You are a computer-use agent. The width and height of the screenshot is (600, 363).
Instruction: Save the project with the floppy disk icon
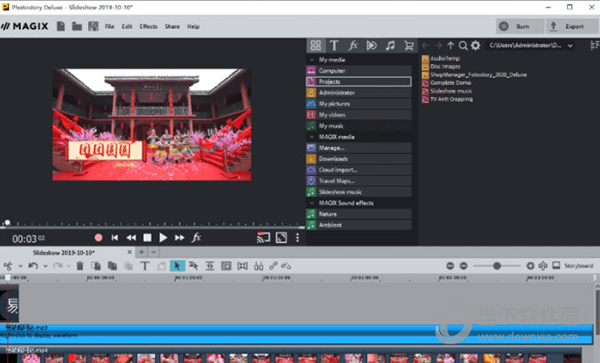tap(93, 26)
